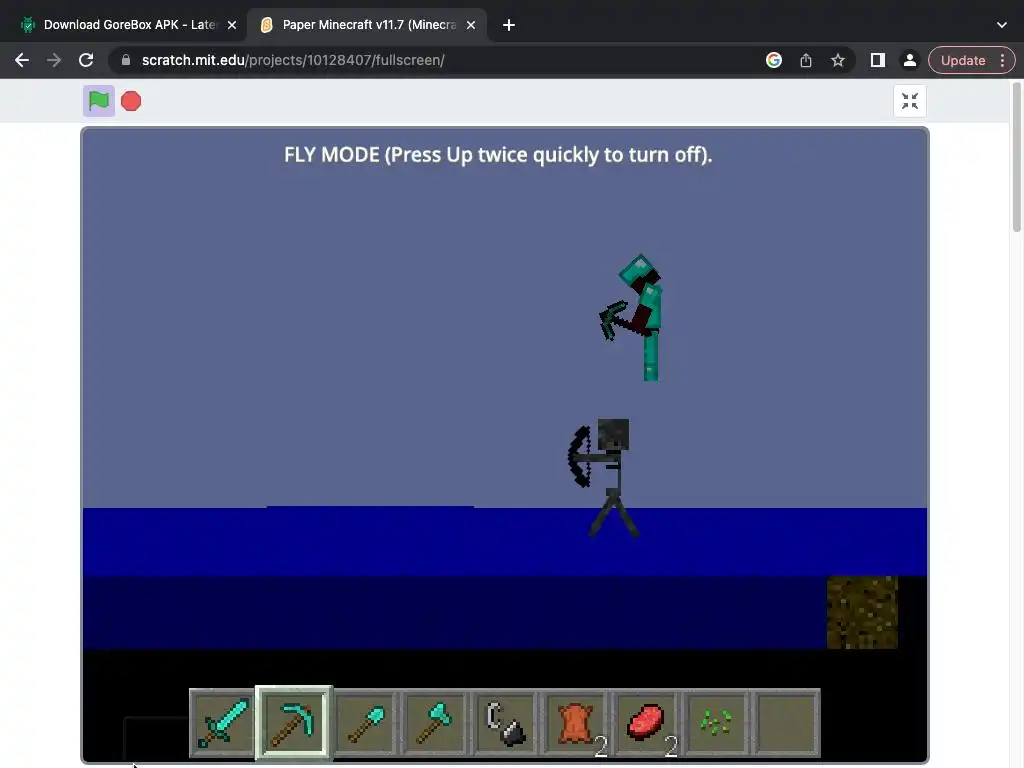Image resolution: width=1024 pixels, height=768 pixels.
Task: Open the tab search dropdown arrow
Action: pyautogui.click(x=1002, y=25)
